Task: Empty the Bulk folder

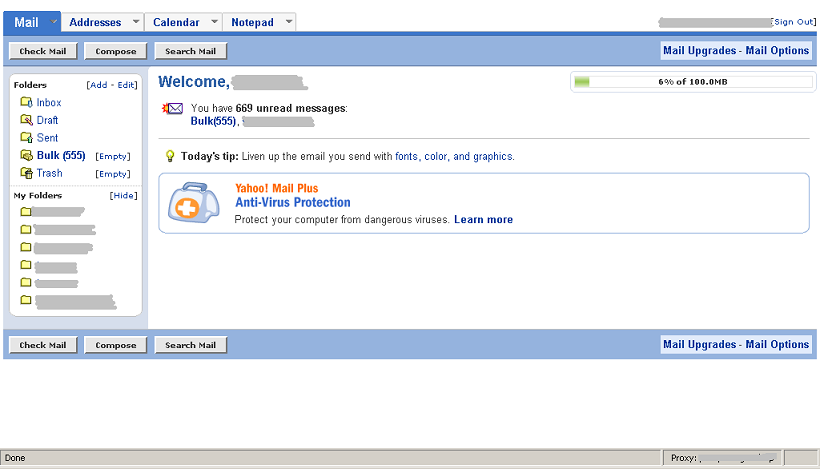Action: 113,156
